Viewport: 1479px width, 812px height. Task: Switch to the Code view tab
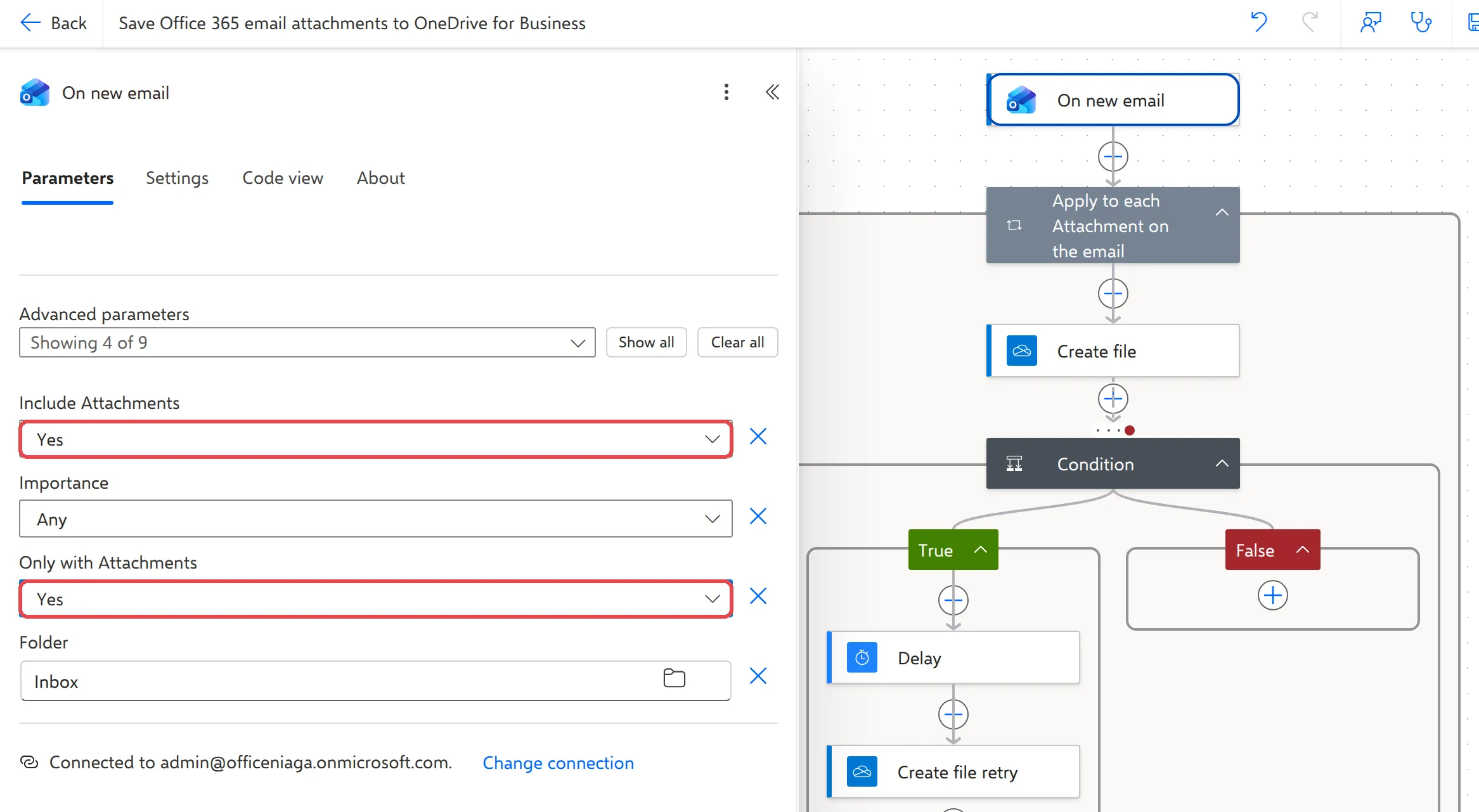(x=283, y=178)
